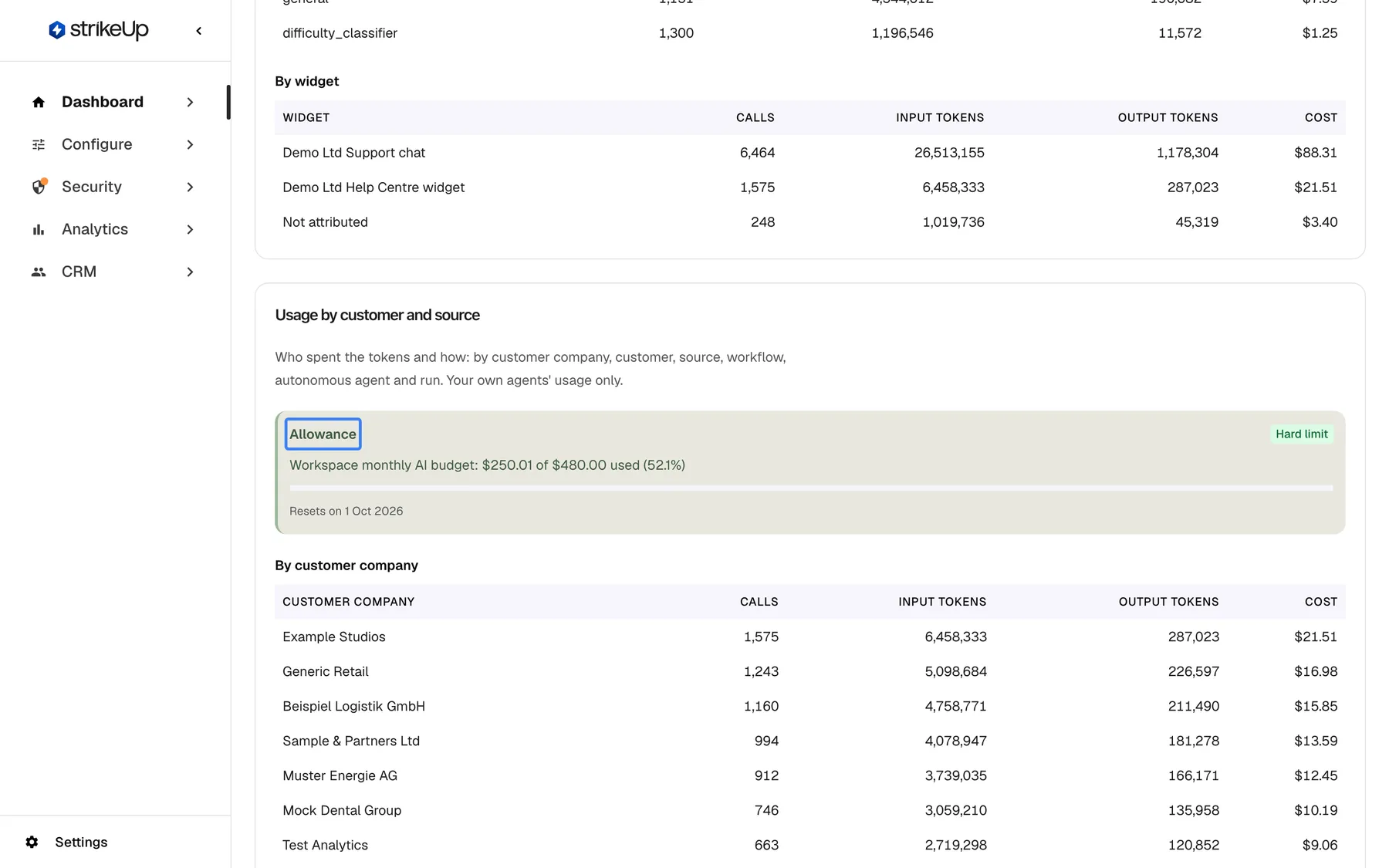Click the Settings gear icon
The height and width of the screenshot is (868, 1389).
click(x=32, y=842)
